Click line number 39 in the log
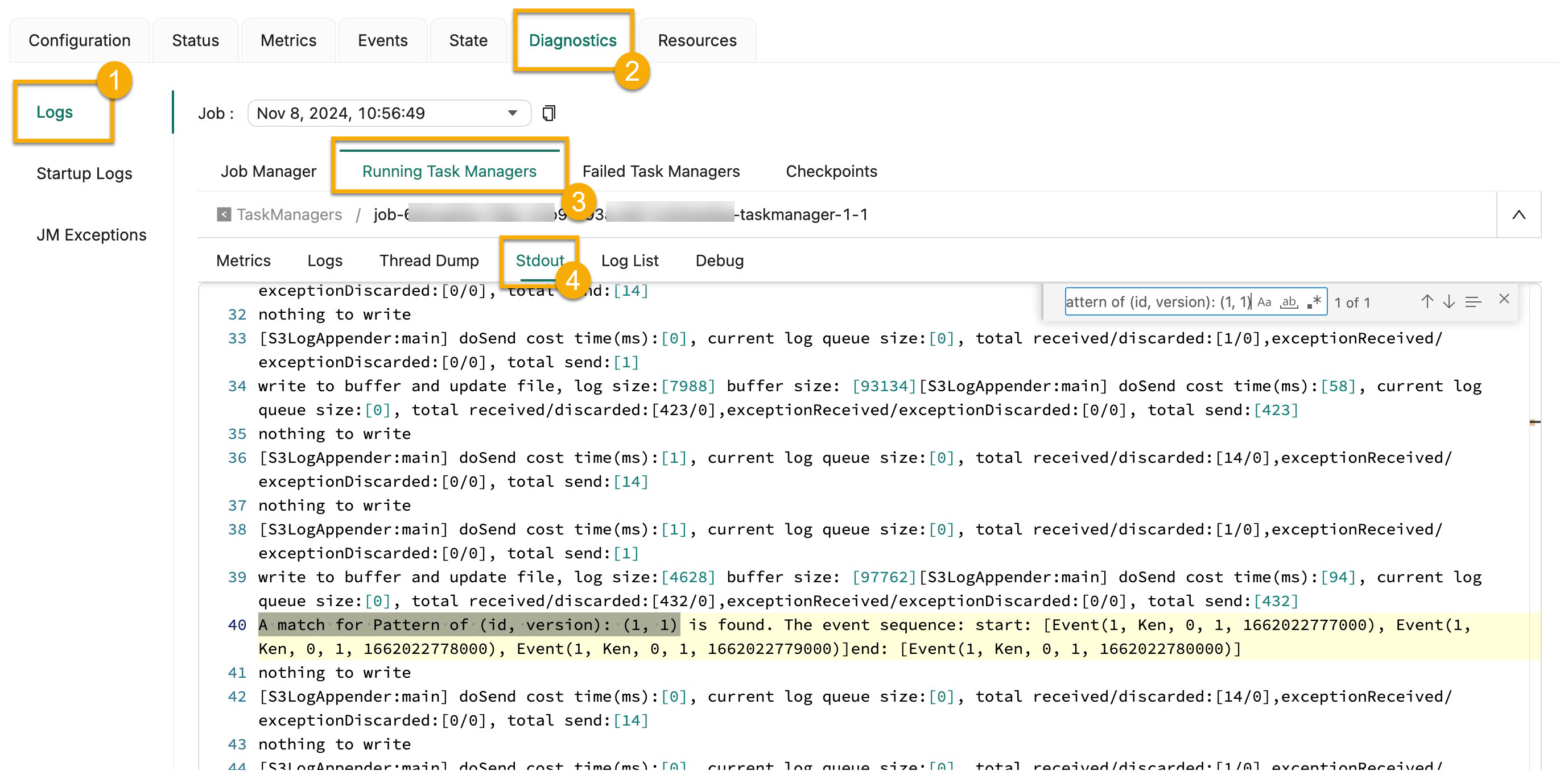 coord(237,577)
